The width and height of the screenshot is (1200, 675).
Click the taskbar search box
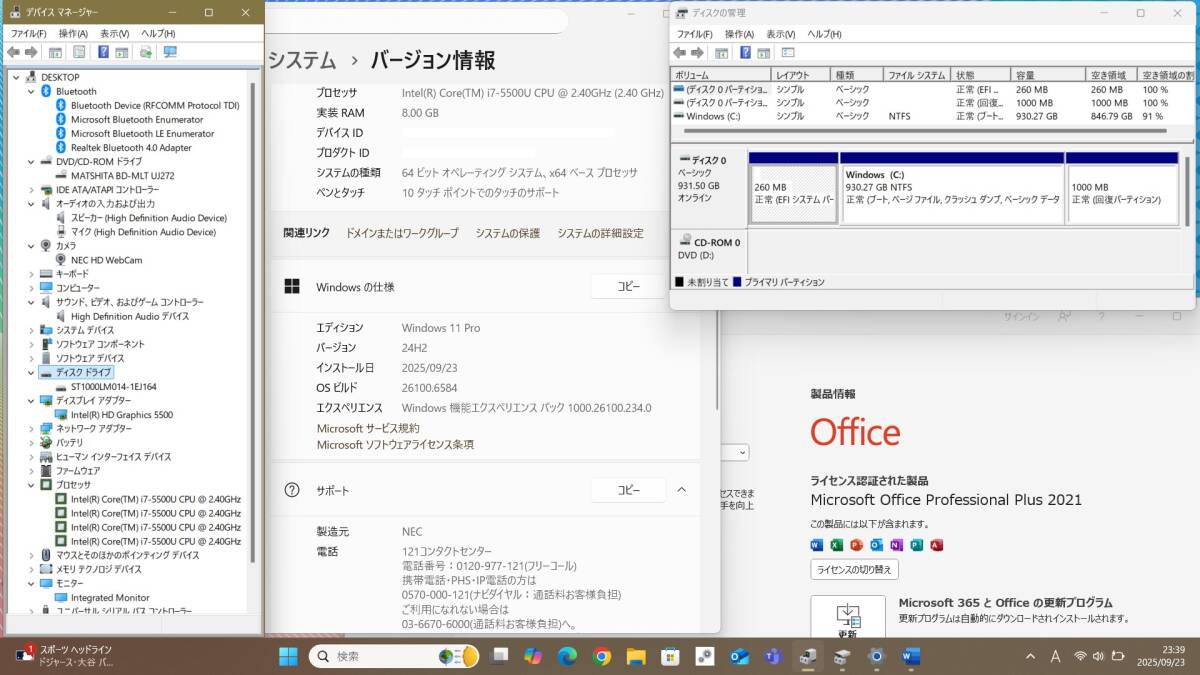pos(394,656)
